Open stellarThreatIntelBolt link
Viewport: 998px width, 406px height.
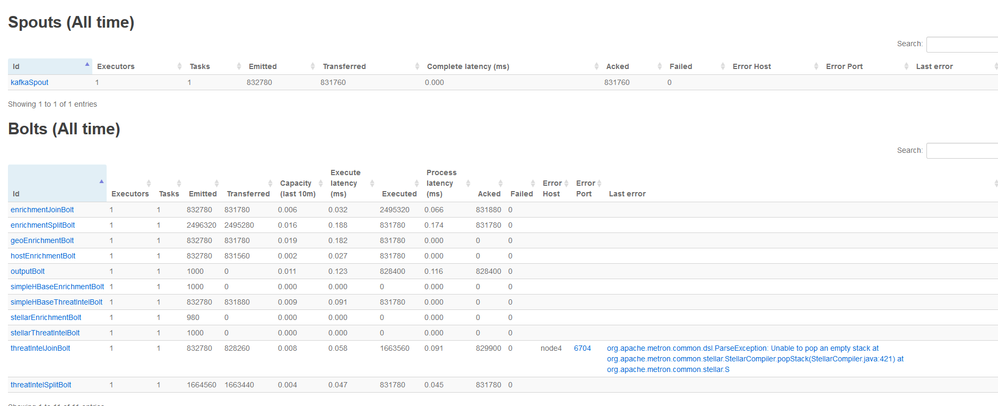[x=45, y=333]
